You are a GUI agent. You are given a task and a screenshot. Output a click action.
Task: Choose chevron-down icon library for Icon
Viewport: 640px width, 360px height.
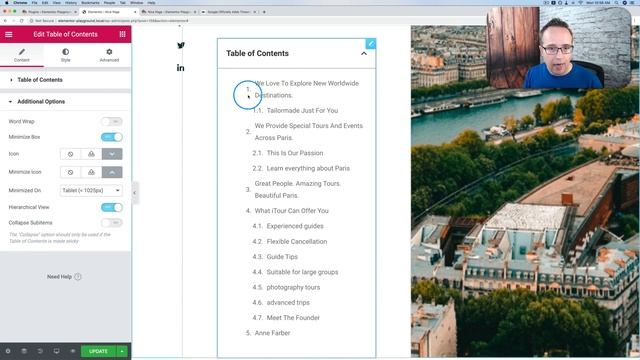coord(112,154)
